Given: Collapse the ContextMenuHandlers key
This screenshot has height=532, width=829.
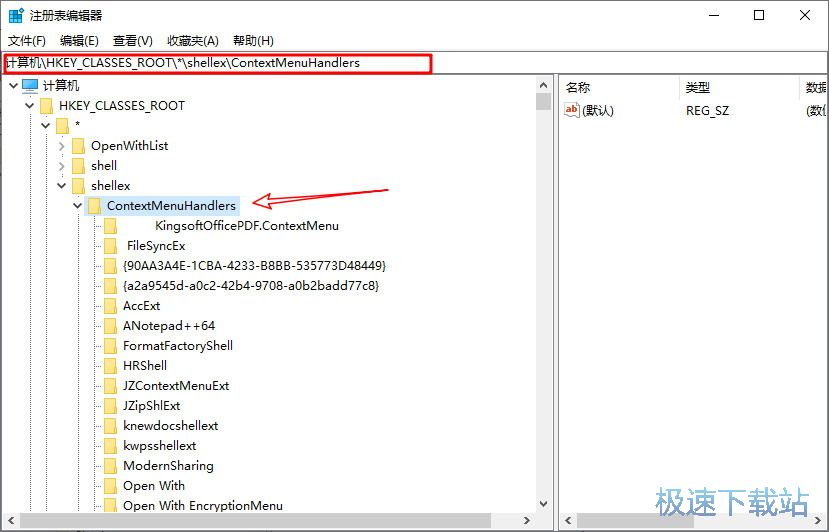Looking at the screenshot, I should [77, 206].
